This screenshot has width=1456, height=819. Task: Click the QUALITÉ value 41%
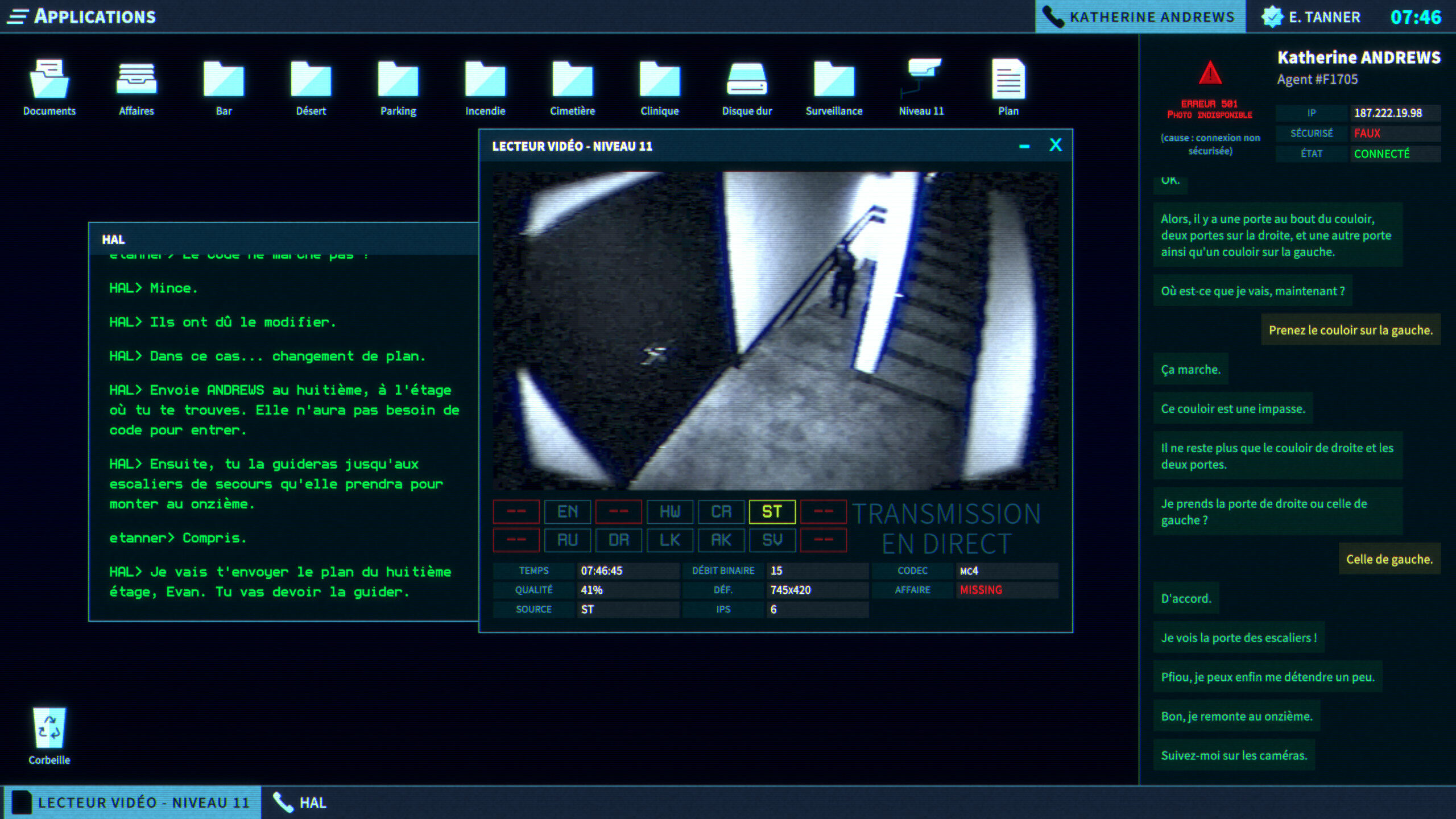pyautogui.click(x=628, y=590)
